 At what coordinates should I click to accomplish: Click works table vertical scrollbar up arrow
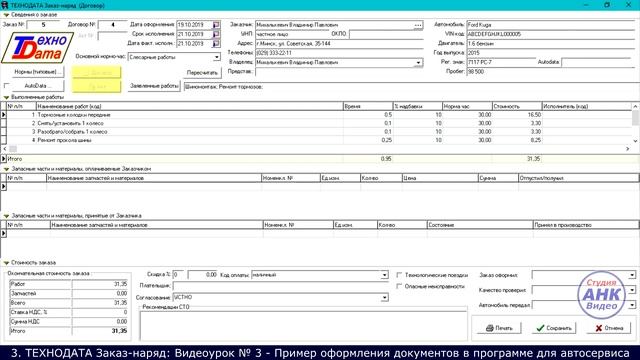click(x=635, y=106)
